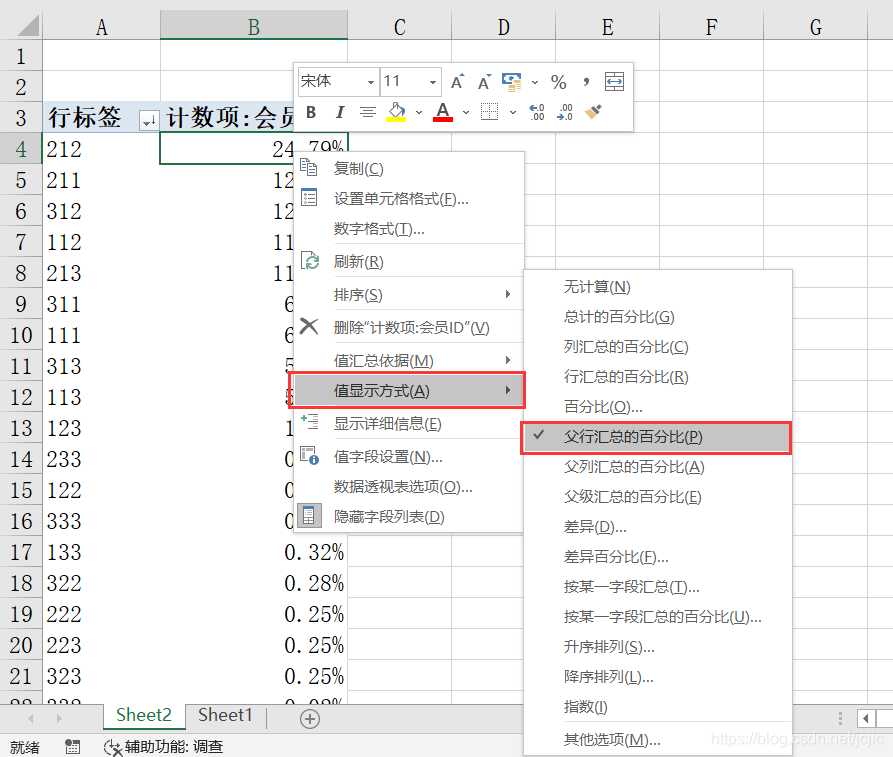This screenshot has height=757, width=893.
Task: Click the center align icon
Action: (x=368, y=112)
